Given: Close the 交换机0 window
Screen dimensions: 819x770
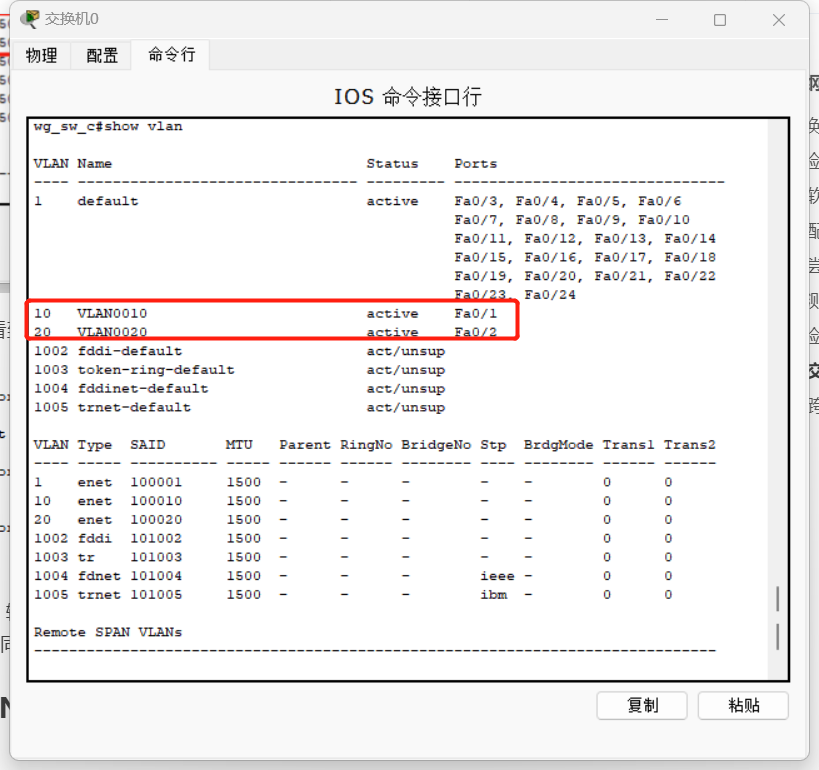Looking at the screenshot, I should [779, 20].
